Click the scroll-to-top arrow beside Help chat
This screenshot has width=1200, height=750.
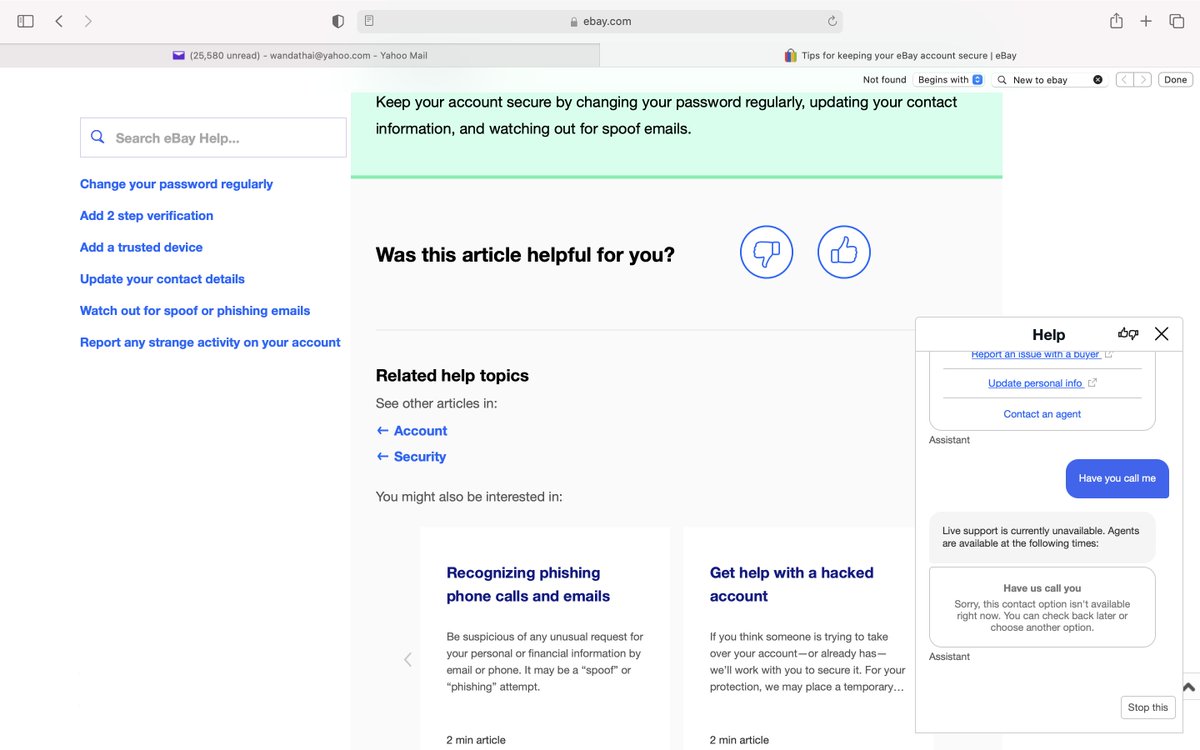click(1189, 688)
